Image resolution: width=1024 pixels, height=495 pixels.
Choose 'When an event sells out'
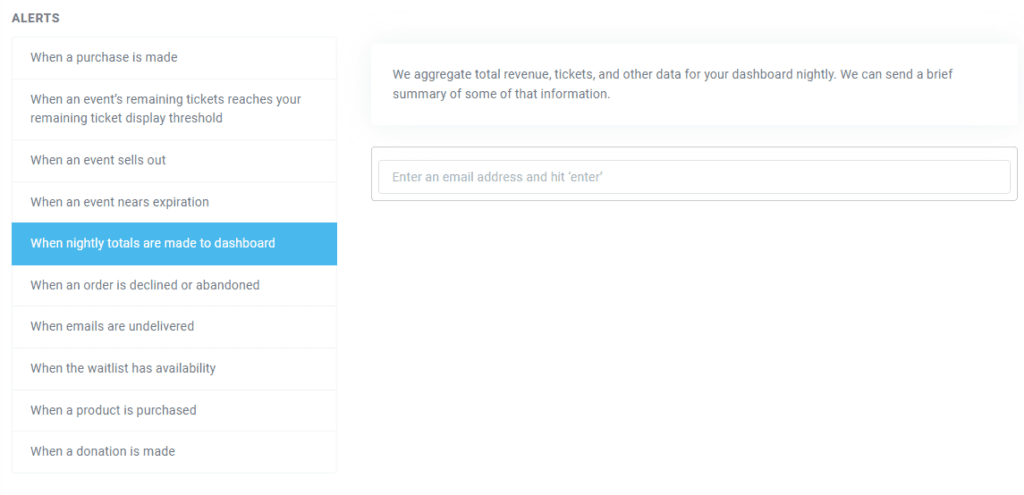(98, 160)
